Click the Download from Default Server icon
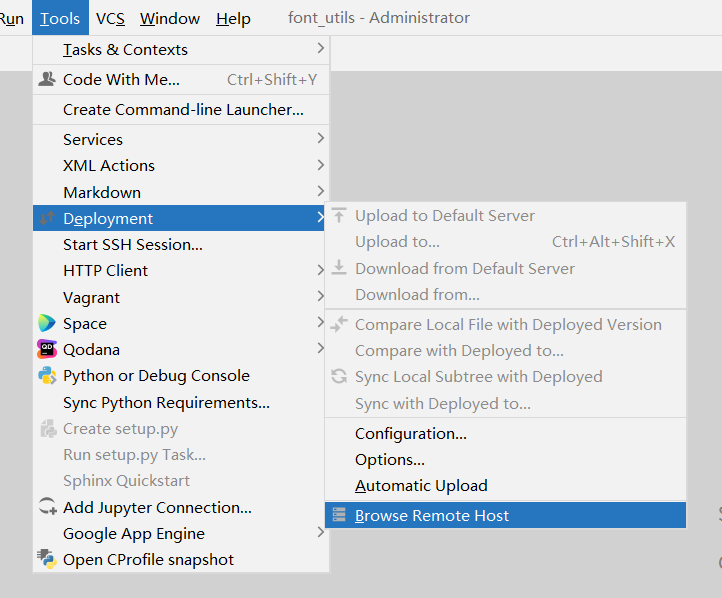The height and width of the screenshot is (598, 722). click(x=339, y=267)
